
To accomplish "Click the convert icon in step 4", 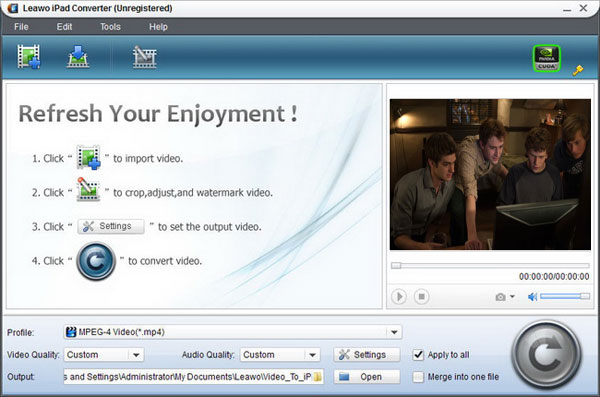I will click(96, 261).
